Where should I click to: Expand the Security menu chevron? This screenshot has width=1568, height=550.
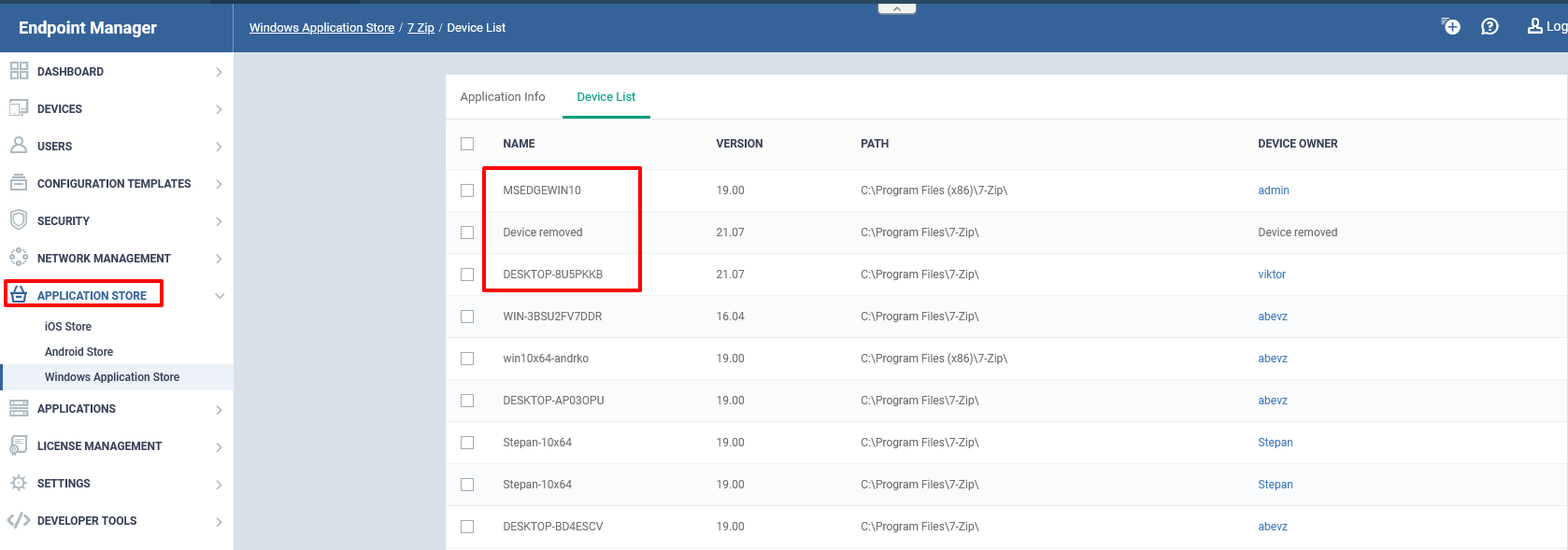(x=219, y=221)
